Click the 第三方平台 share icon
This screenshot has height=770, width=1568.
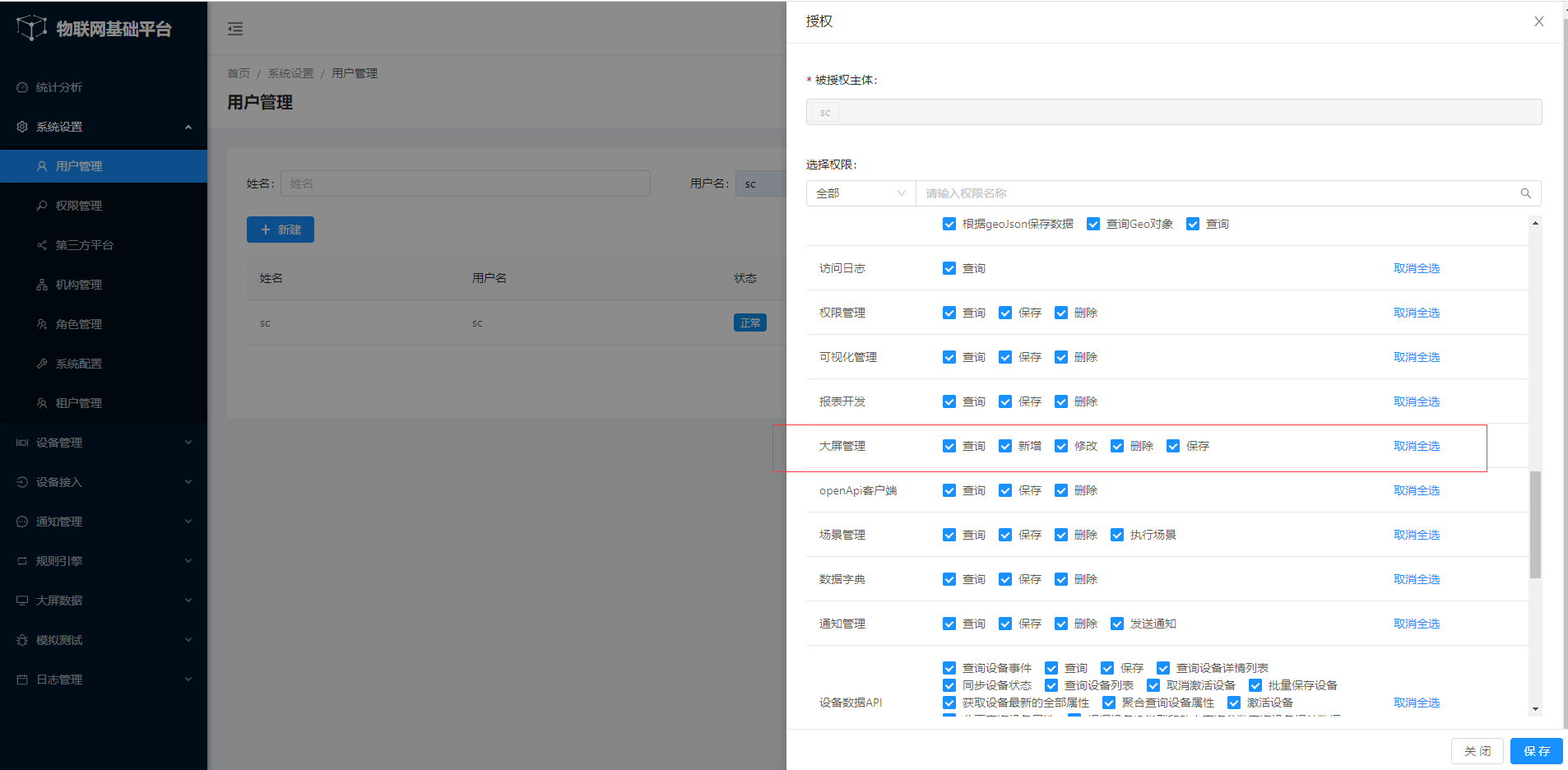42,245
